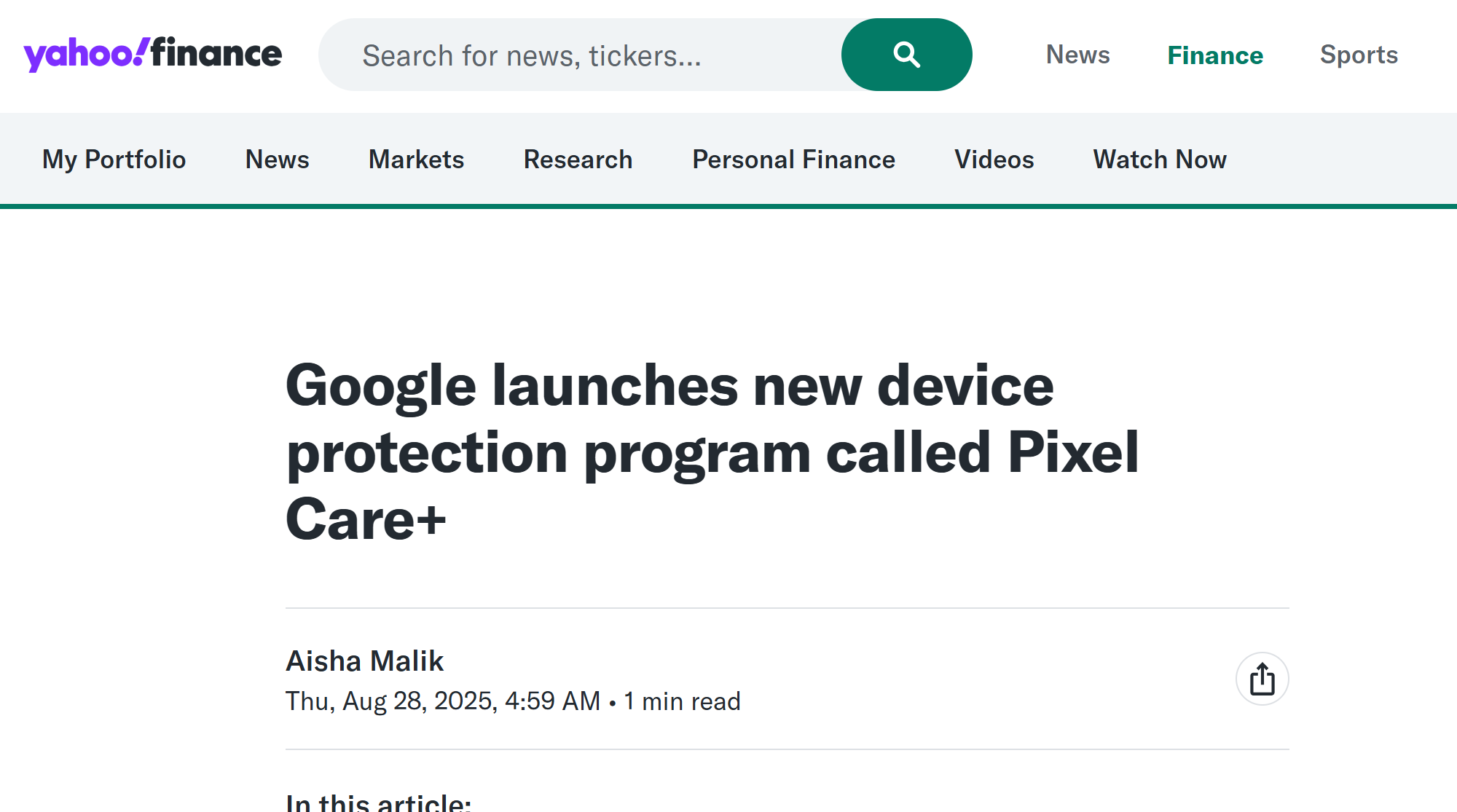Open the My Portfolio menu item
Screen dimensions: 1457x812
[x=114, y=159]
